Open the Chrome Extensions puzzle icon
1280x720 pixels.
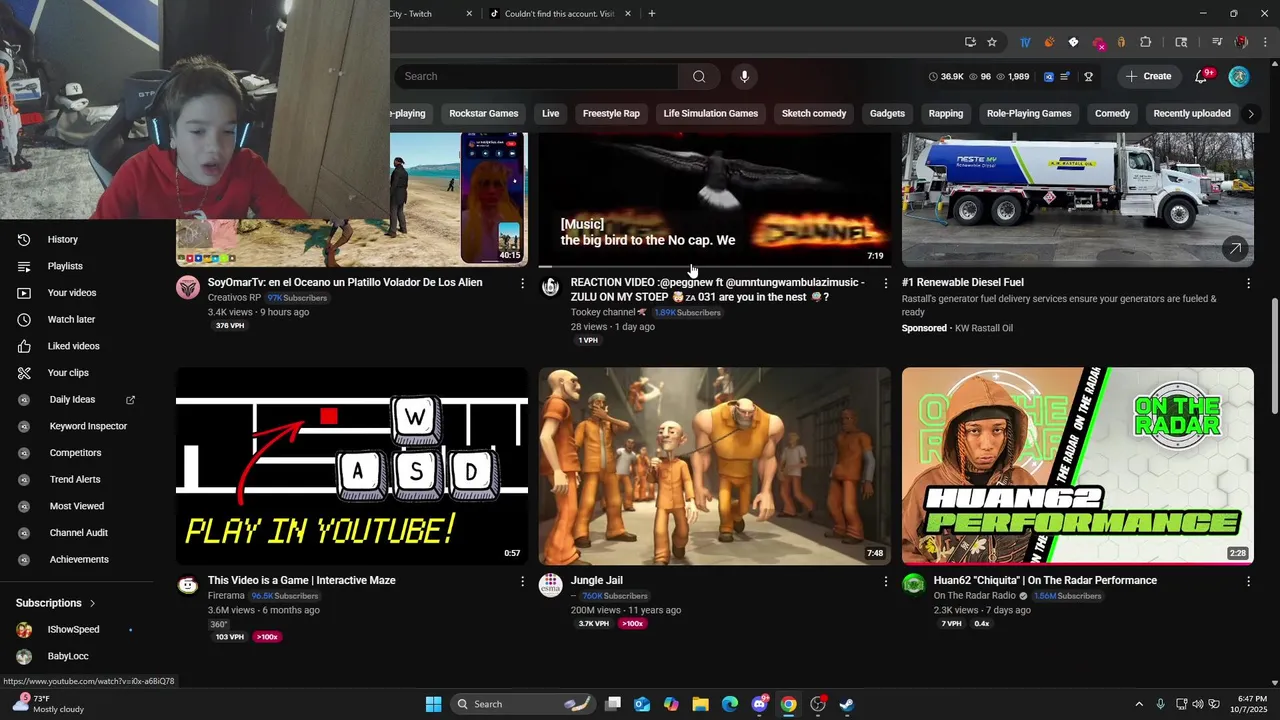(x=1146, y=42)
